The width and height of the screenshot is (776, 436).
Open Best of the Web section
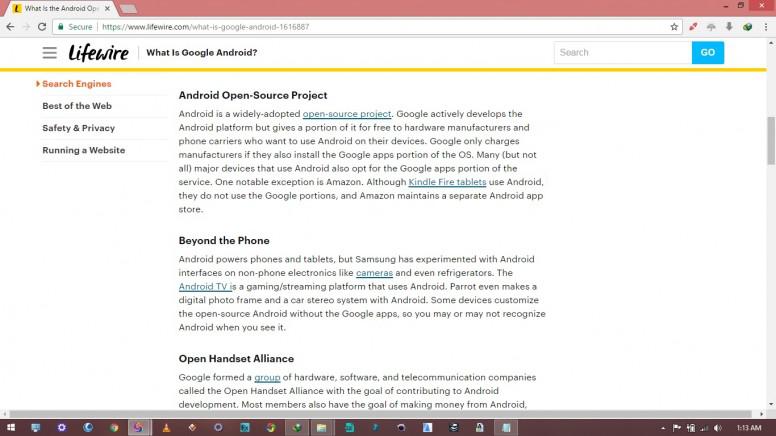tap(77, 106)
